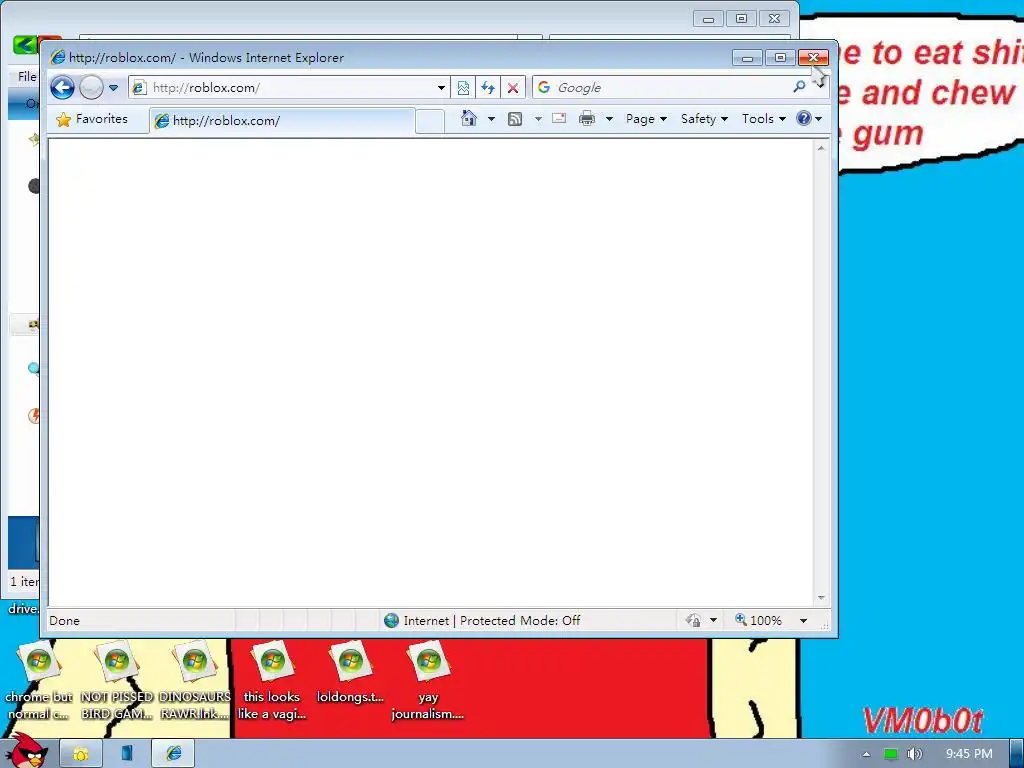Open the NOT PISSED BIRD GAM desktop icon
This screenshot has width=1024, height=768.
117,681
